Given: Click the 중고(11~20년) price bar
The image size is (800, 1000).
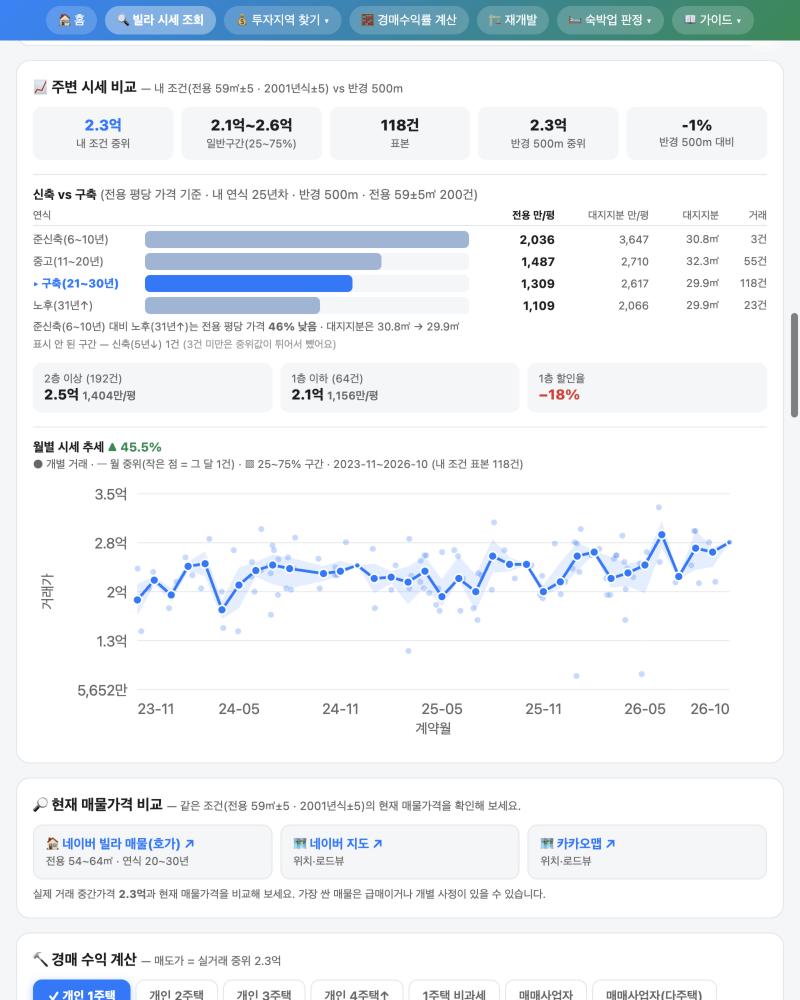Looking at the screenshot, I should click(263, 261).
